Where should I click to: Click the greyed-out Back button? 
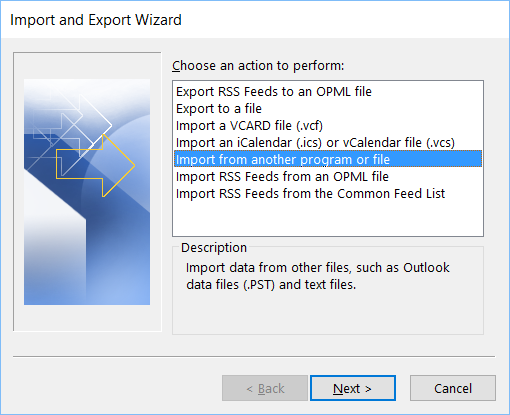pyautogui.click(x=265, y=388)
